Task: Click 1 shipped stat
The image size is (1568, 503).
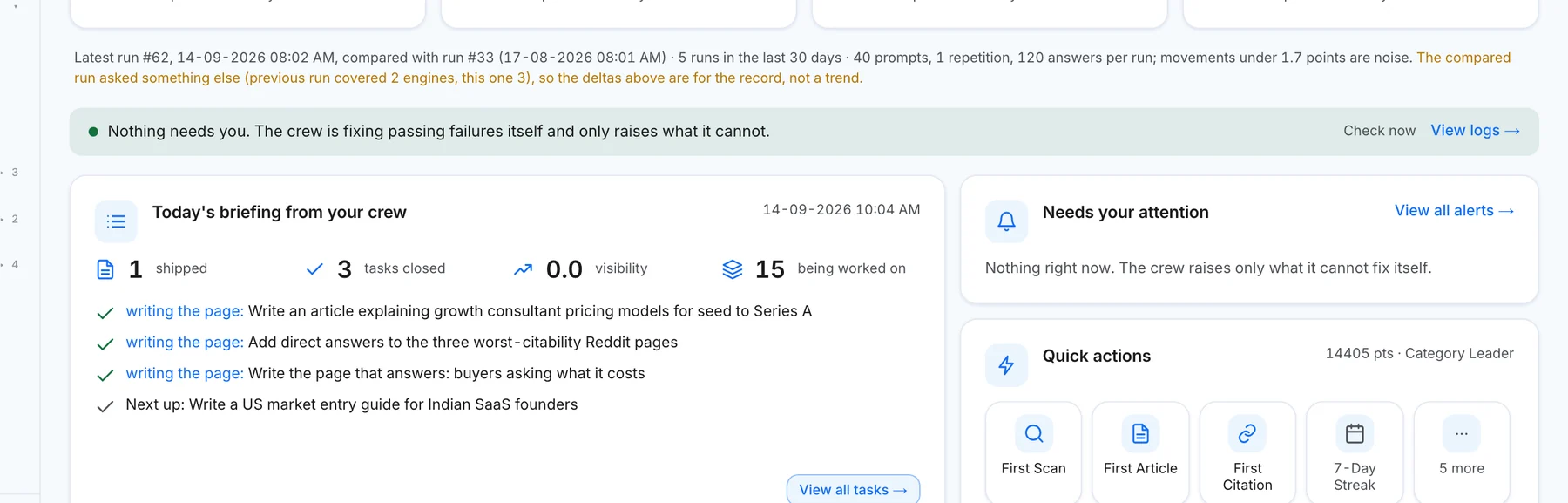Action: point(152,269)
